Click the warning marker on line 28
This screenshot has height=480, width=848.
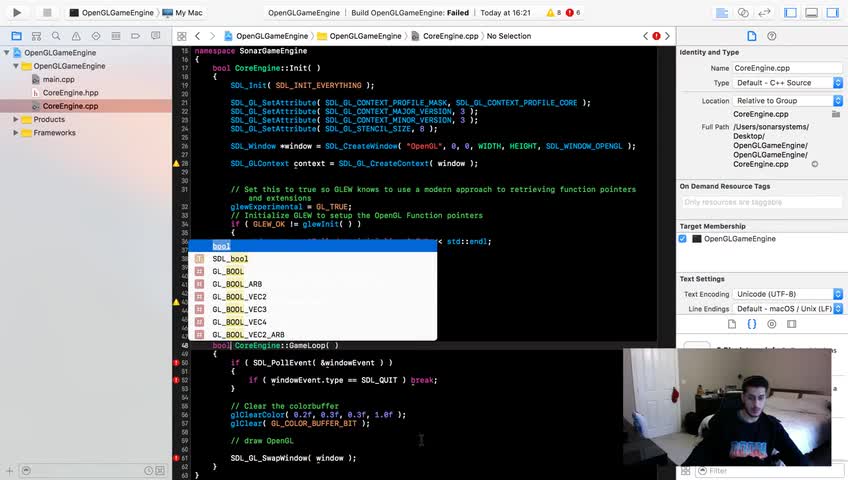(176, 163)
